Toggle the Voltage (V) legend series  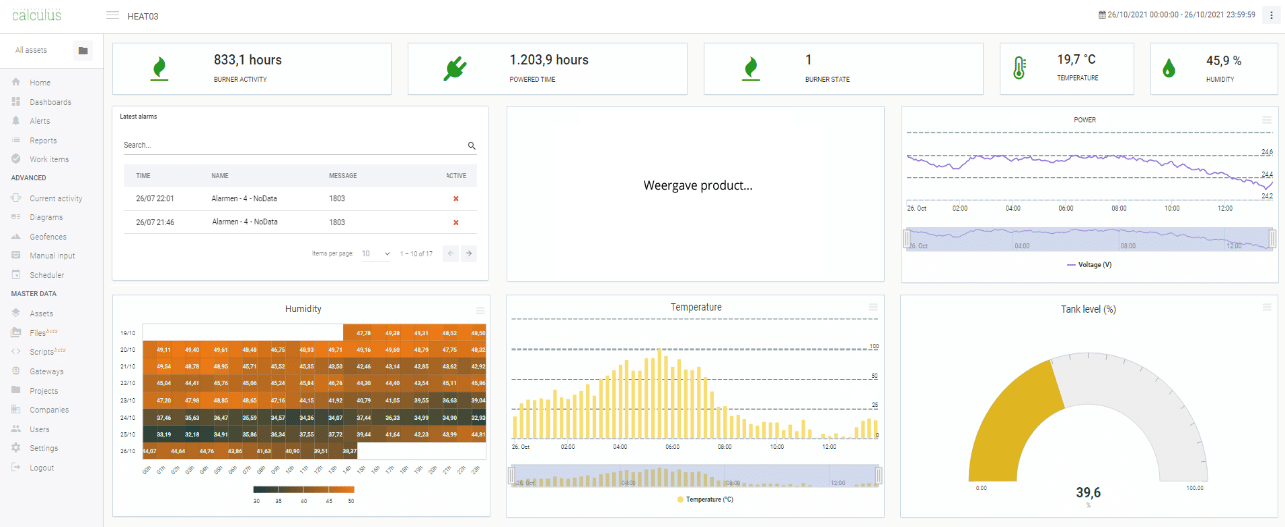1089,265
